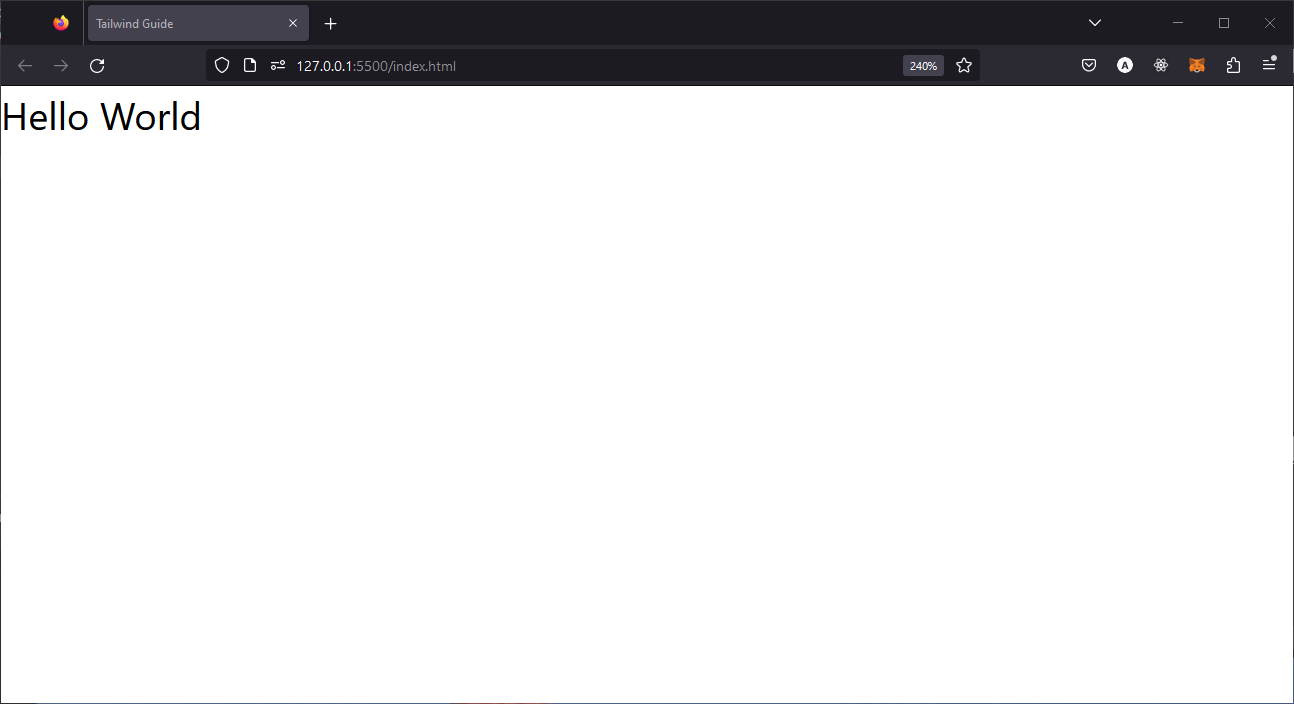Reload the current page
This screenshot has height=704, width=1294.
tap(97, 66)
